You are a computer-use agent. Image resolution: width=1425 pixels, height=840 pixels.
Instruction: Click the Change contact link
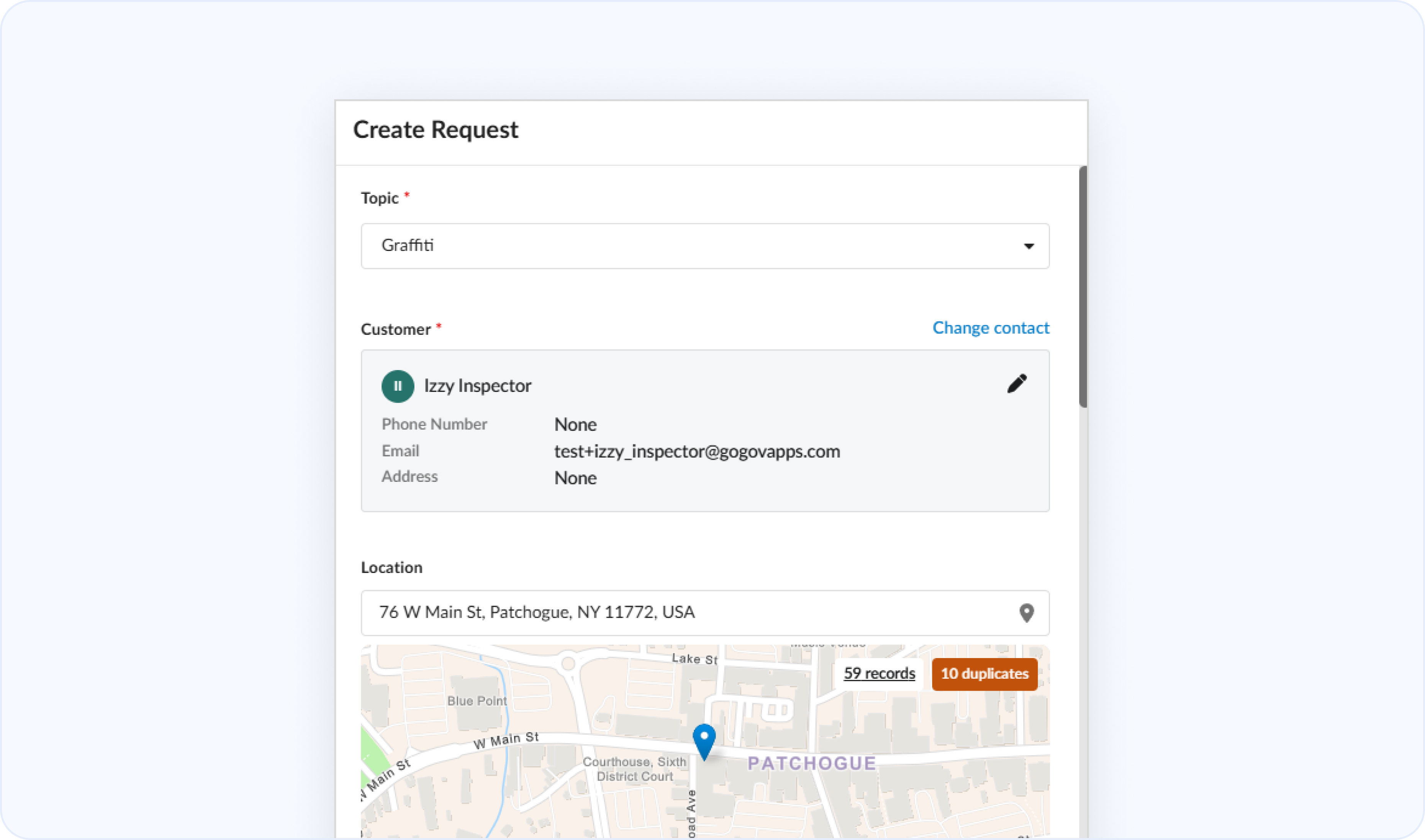(x=990, y=328)
